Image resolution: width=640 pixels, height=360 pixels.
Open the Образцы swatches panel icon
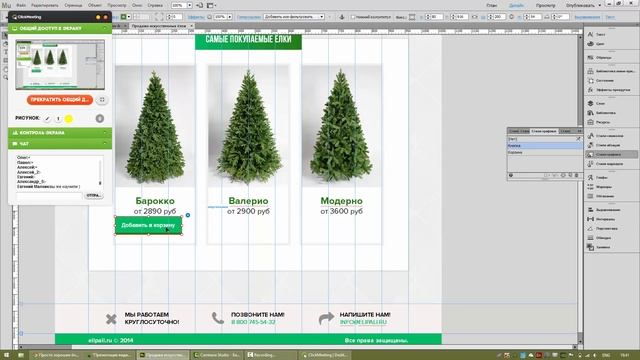tap(590, 58)
